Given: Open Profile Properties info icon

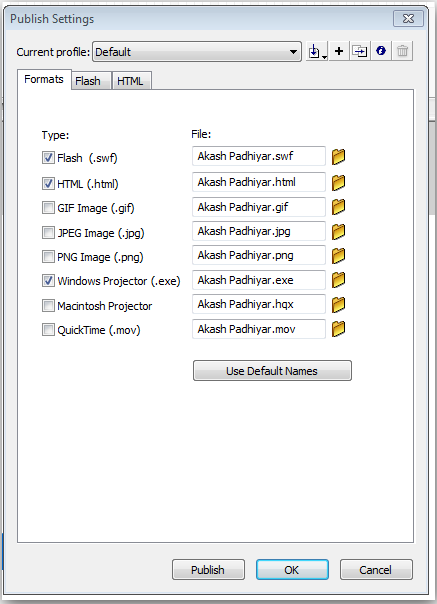Looking at the screenshot, I should coord(381,51).
